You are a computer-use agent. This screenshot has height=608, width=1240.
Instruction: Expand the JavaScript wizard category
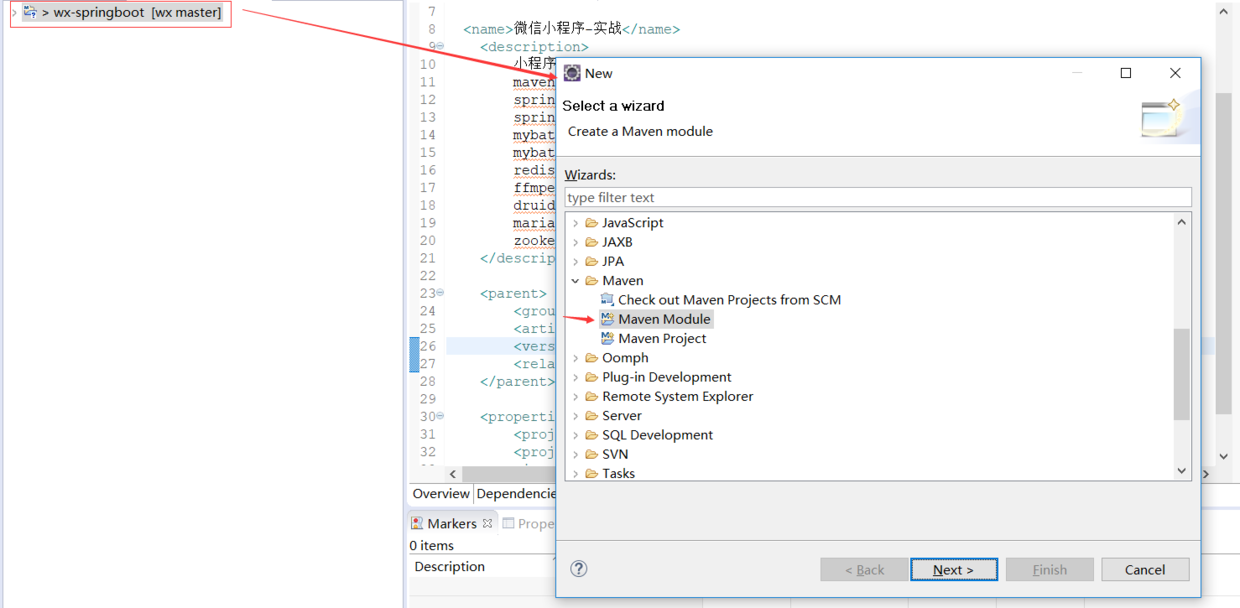coord(575,223)
